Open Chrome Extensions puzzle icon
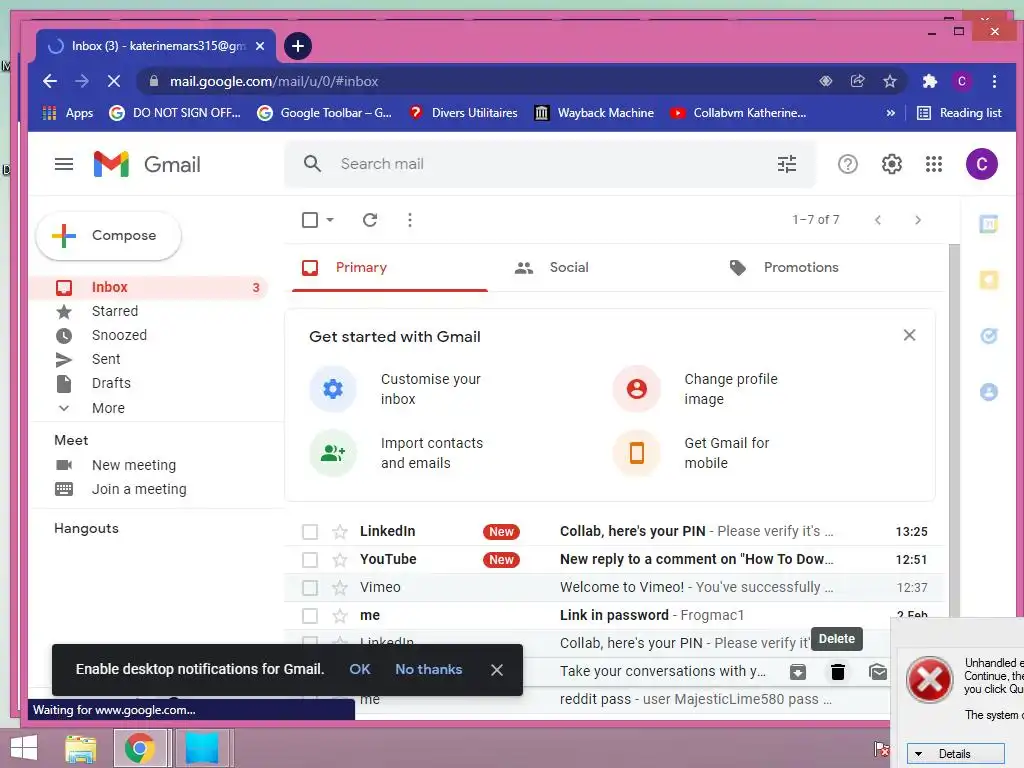The image size is (1024, 768). point(929,81)
